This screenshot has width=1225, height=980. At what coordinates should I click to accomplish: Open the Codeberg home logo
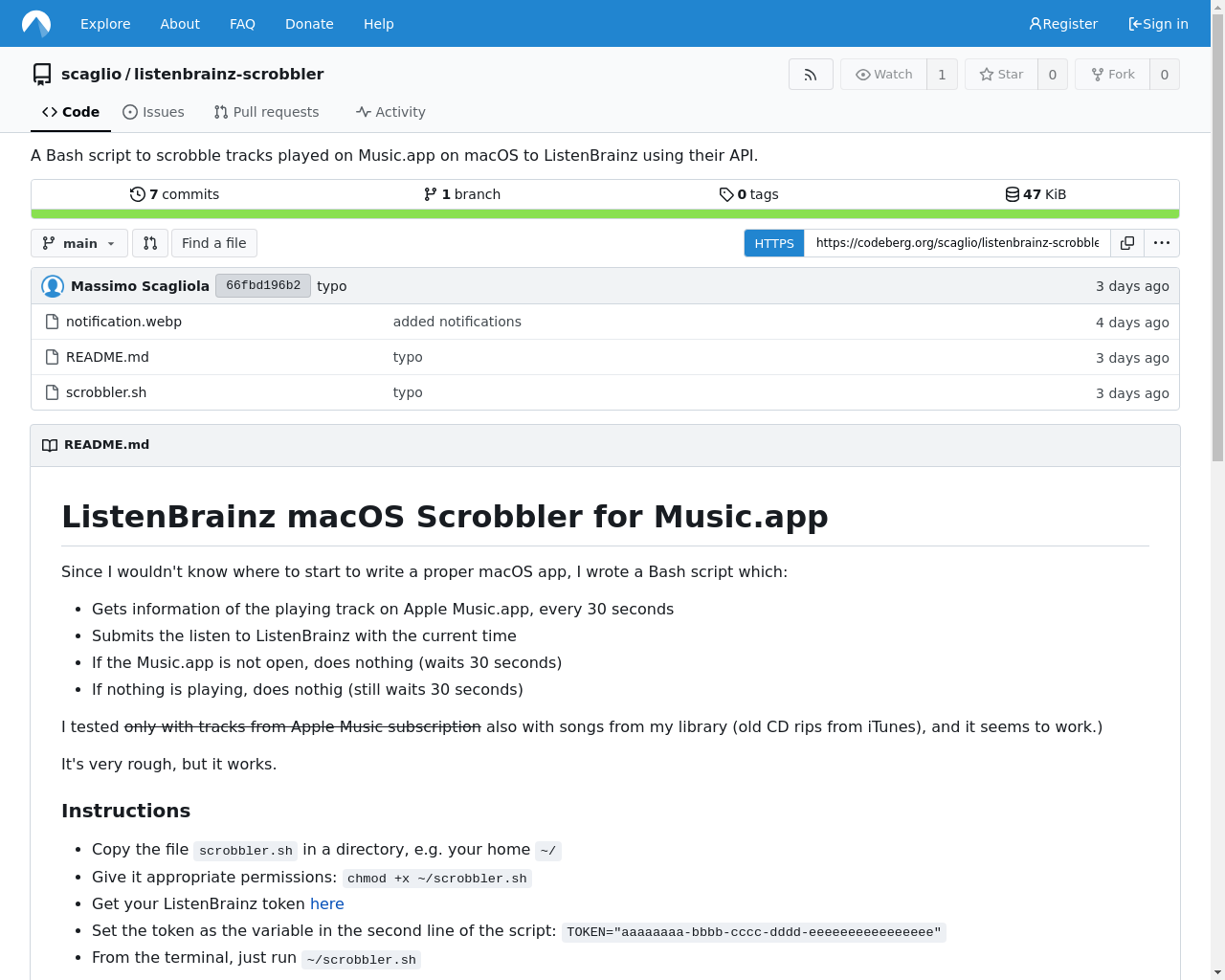[x=36, y=23]
